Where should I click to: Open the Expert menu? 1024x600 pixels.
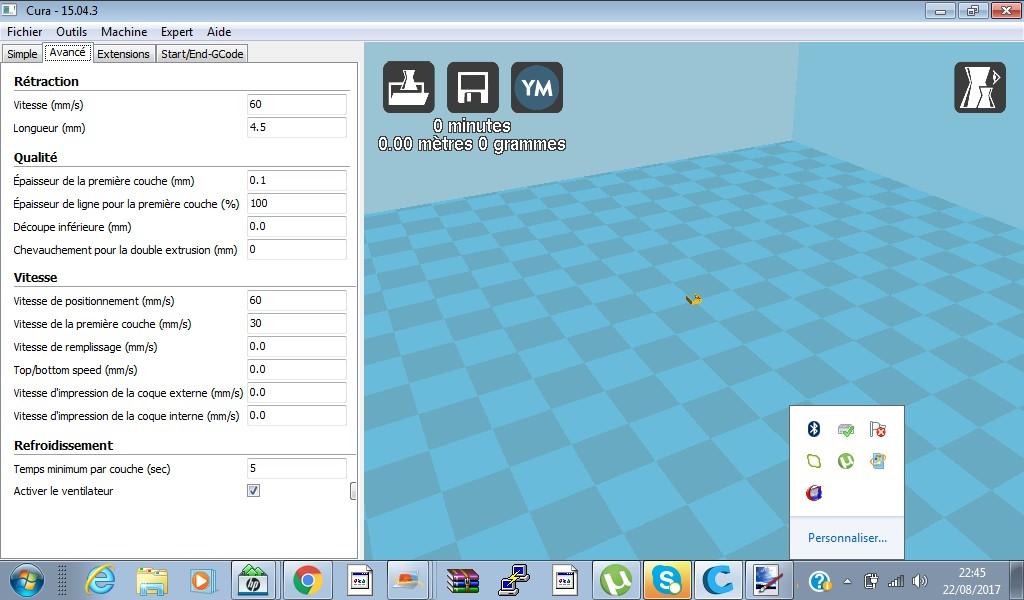[177, 32]
